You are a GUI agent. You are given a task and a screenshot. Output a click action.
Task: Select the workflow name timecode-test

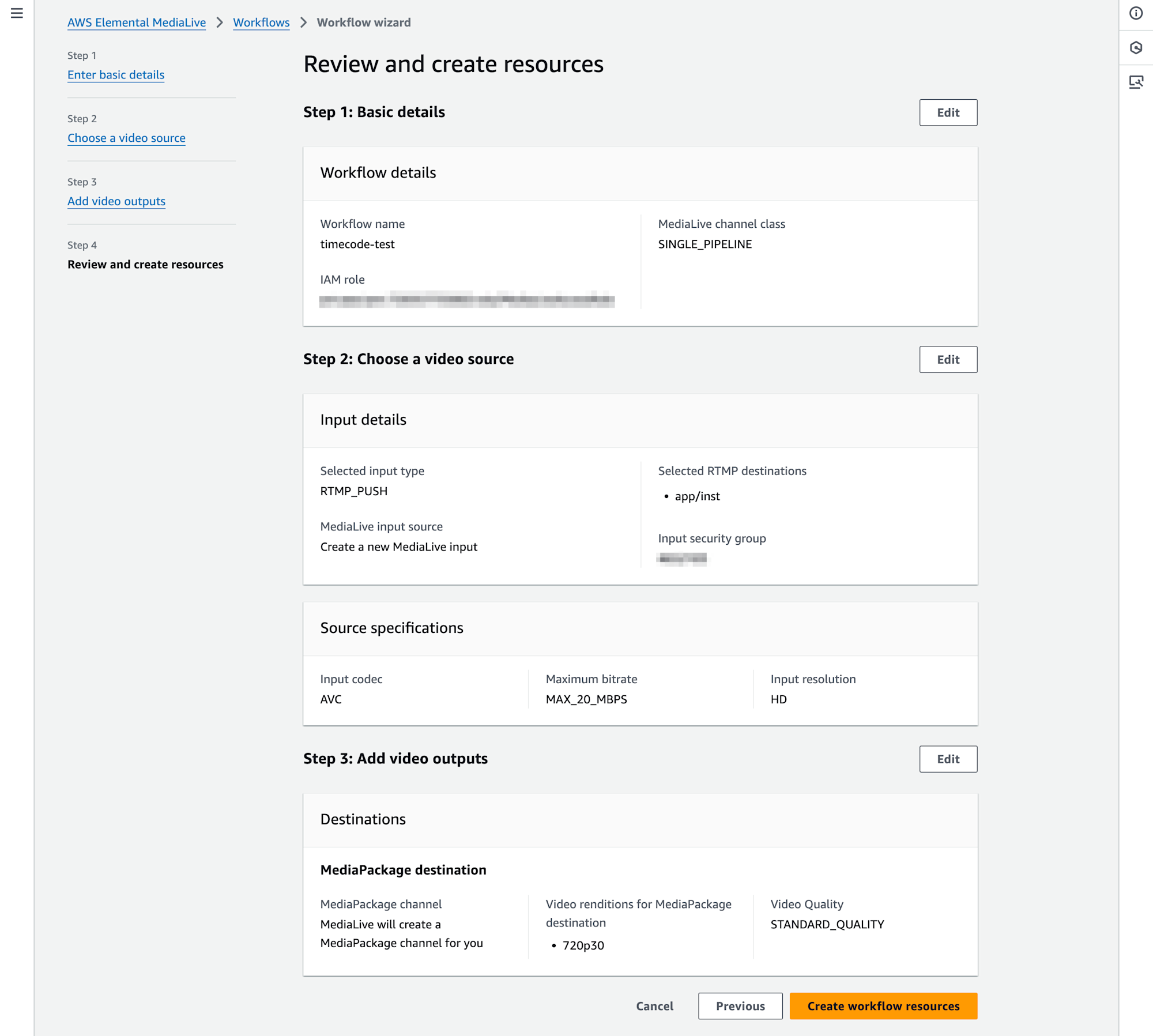(357, 244)
